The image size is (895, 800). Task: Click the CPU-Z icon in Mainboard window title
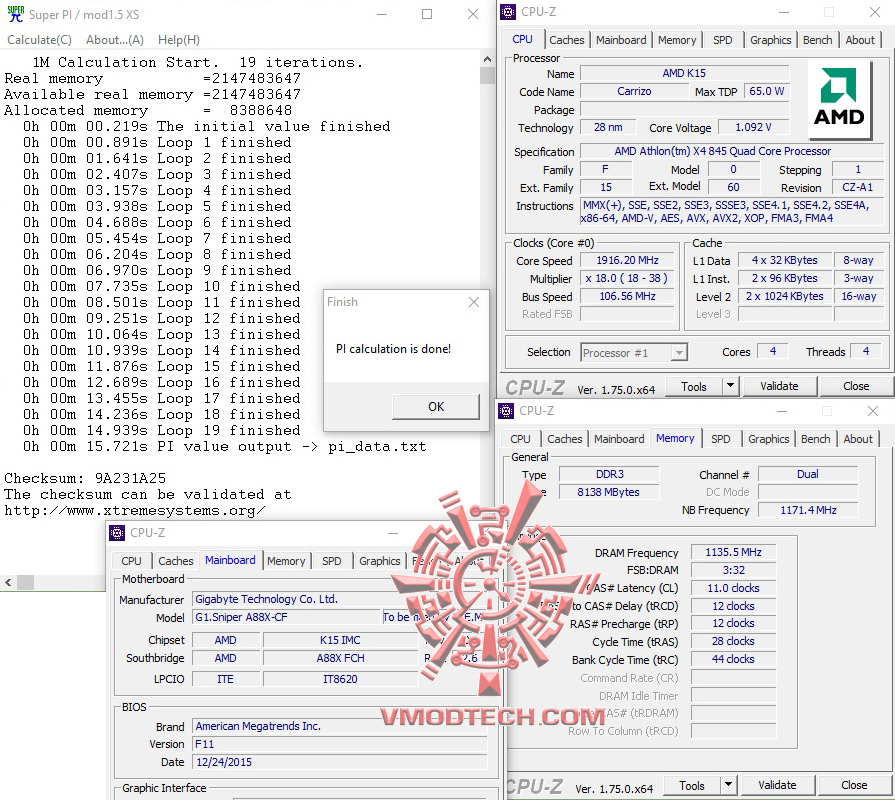tap(117, 532)
